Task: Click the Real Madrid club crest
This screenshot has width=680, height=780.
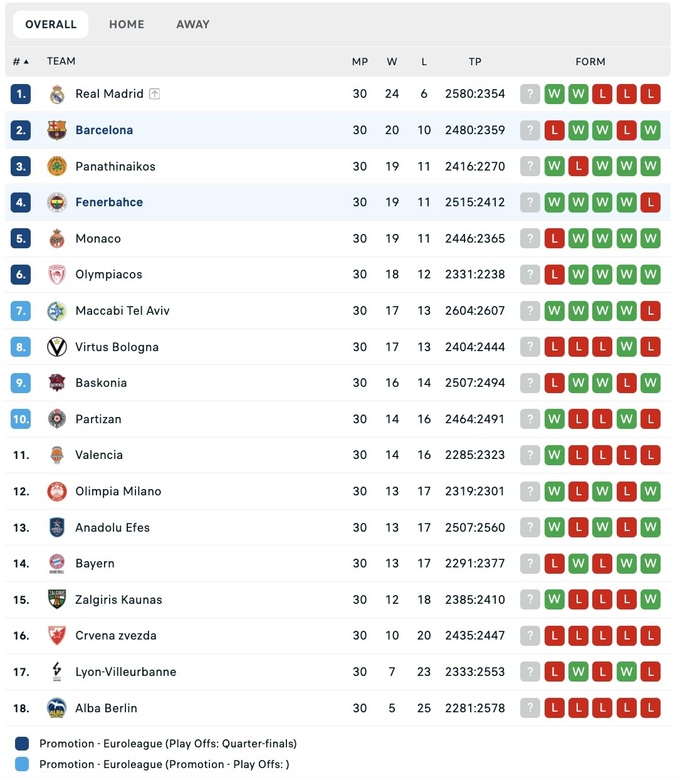Action: tap(57, 94)
